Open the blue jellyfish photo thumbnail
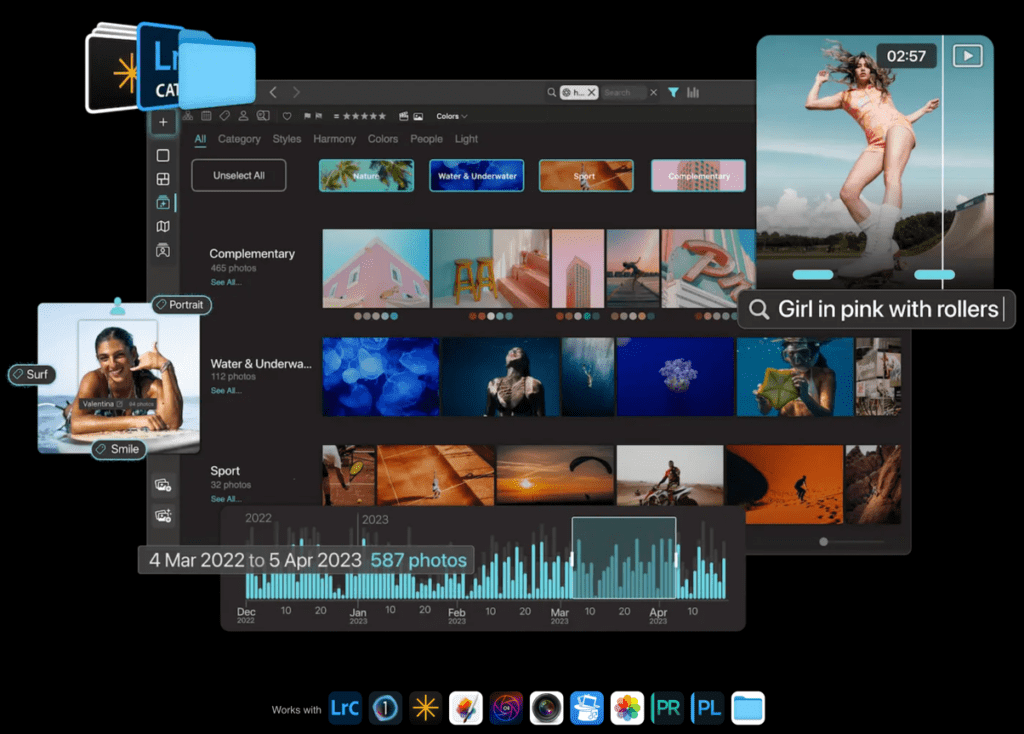Viewport: 1024px width, 734px height. click(380, 376)
